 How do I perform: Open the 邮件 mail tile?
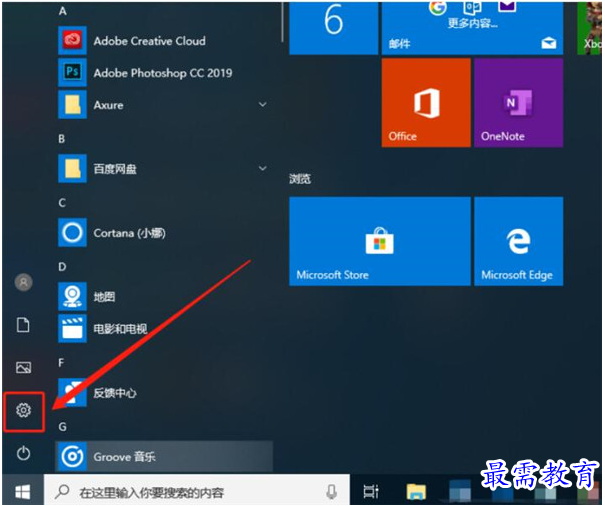[472, 28]
